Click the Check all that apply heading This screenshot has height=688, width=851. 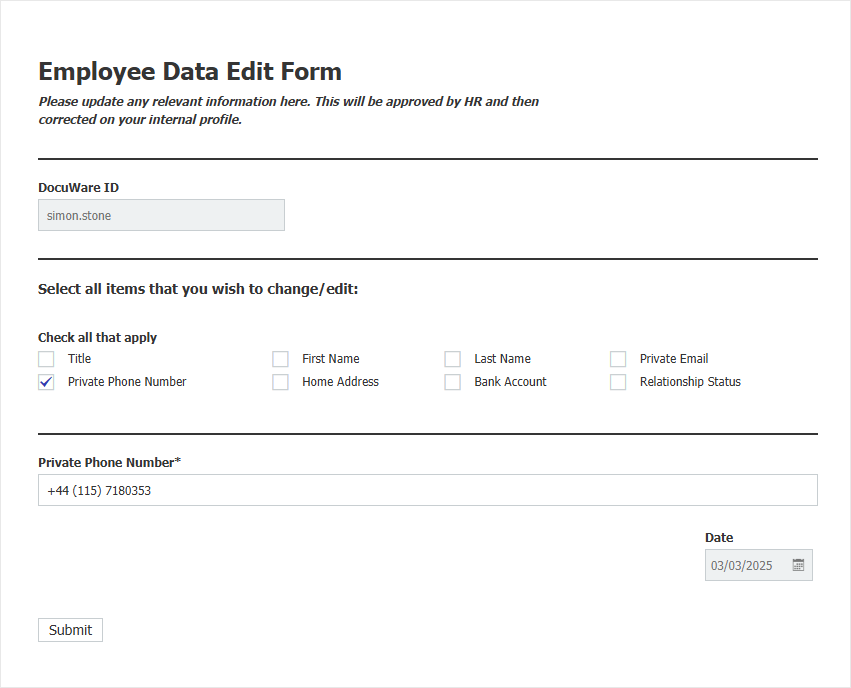pyautogui.click(x=97, y=337)
